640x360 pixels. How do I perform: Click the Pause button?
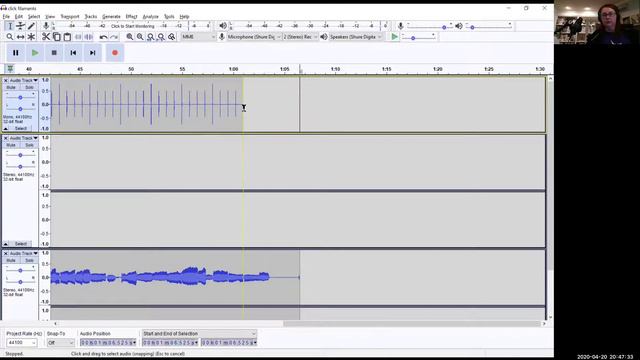click(16, 53)
